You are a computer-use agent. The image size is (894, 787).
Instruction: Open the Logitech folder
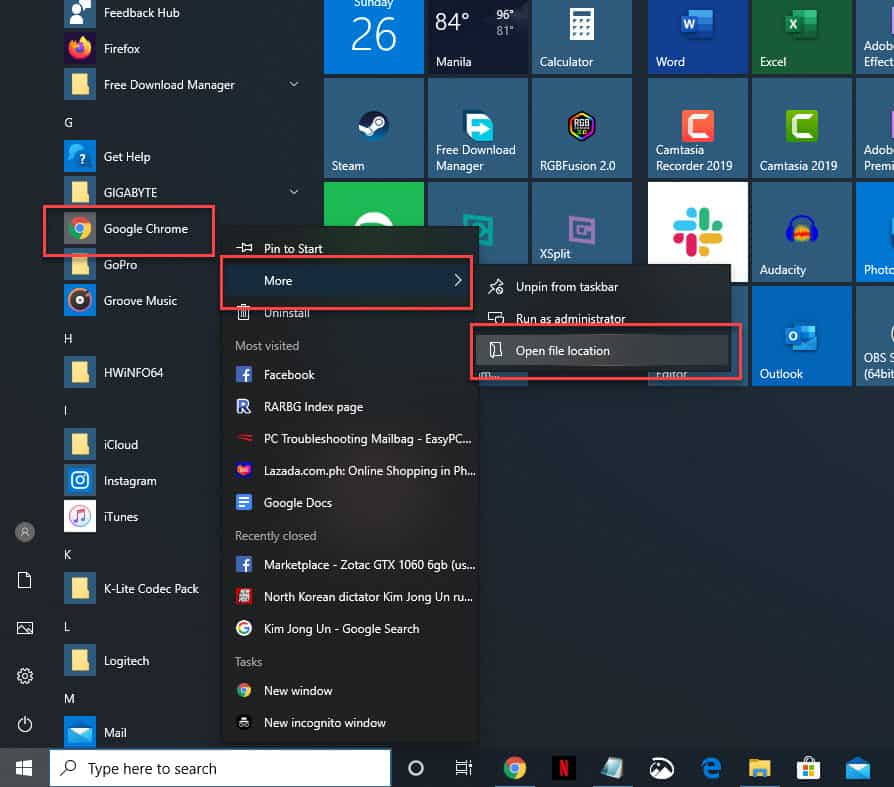pyautogui.click(x=127, y=660)
